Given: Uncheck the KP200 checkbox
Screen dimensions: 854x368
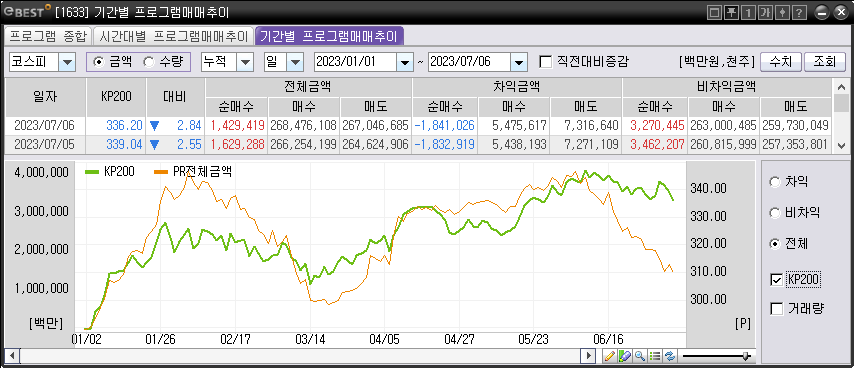Looking at the screenshot, I should [x=777, y=280].
